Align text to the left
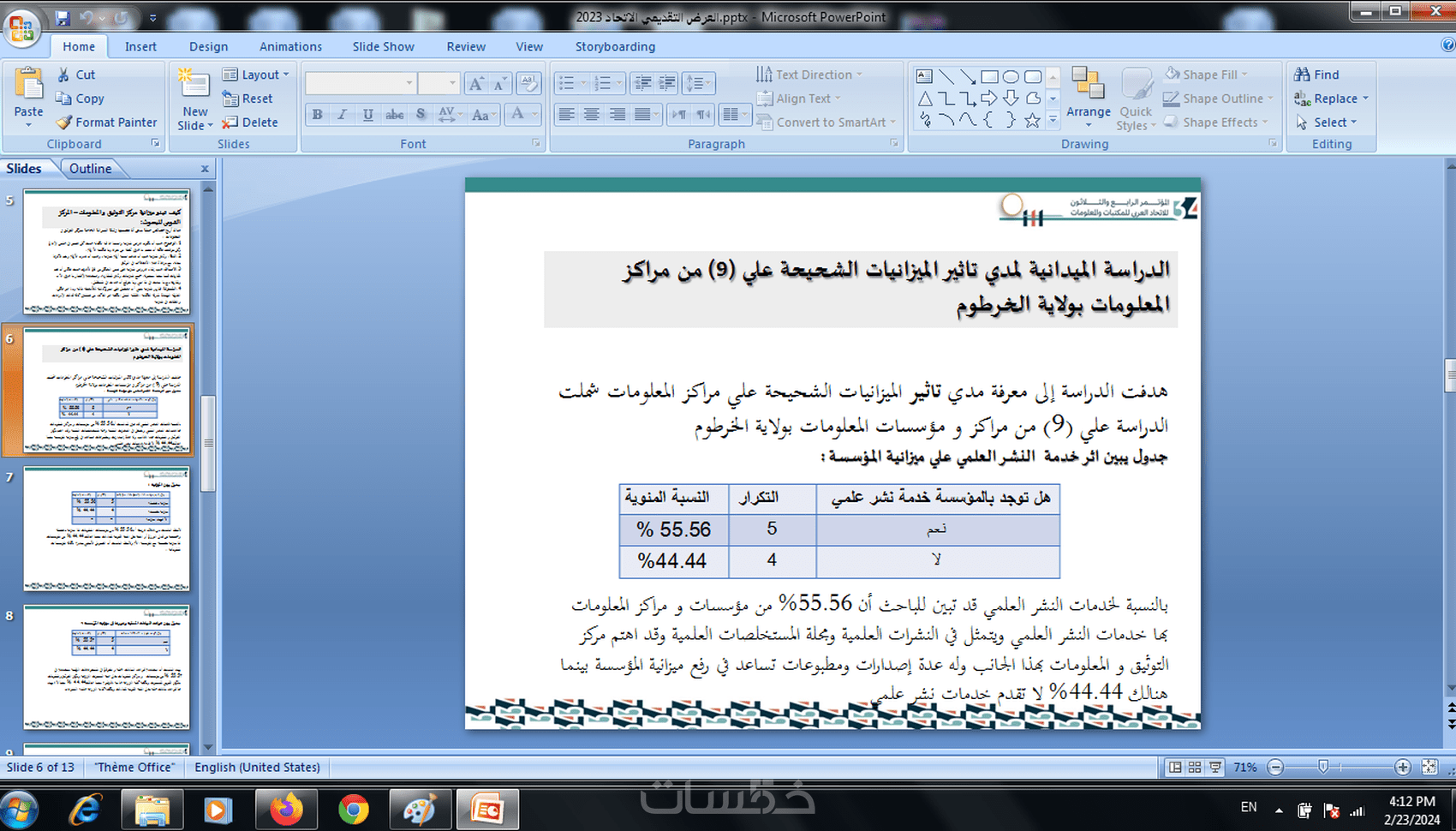Viewport: 1456px width, 831px height. 566,114
